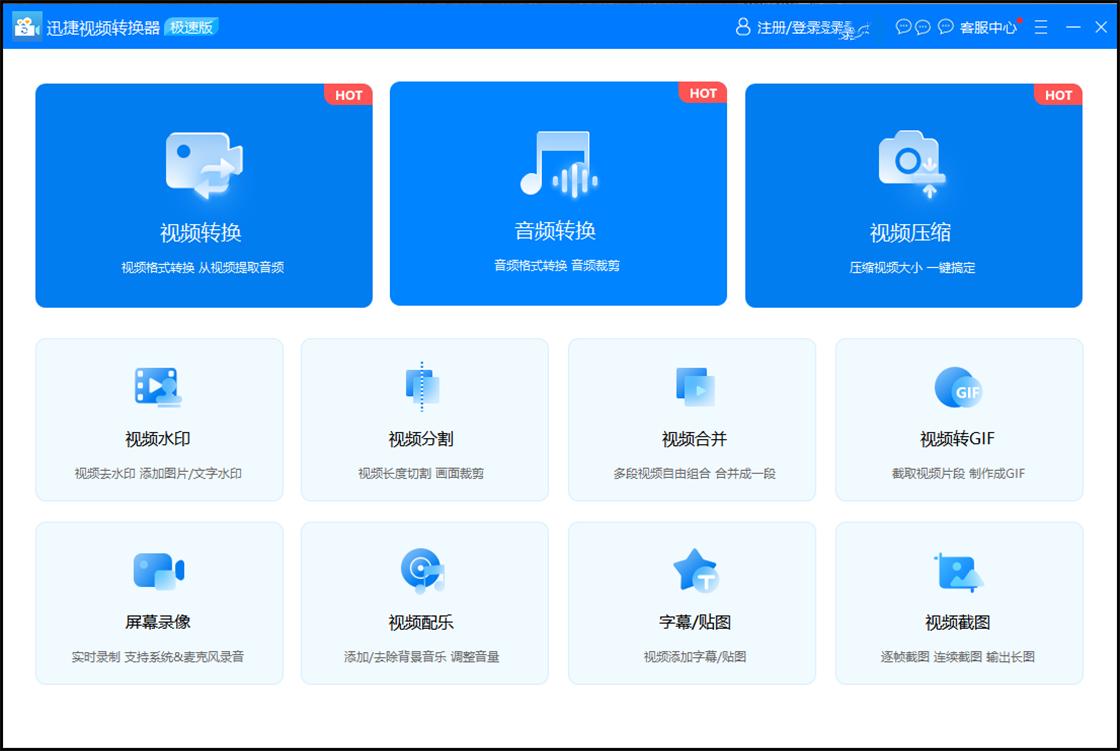Open the 视频截图 (Video Screenshot) tool

pyautogui.click(x=957, y=601)
